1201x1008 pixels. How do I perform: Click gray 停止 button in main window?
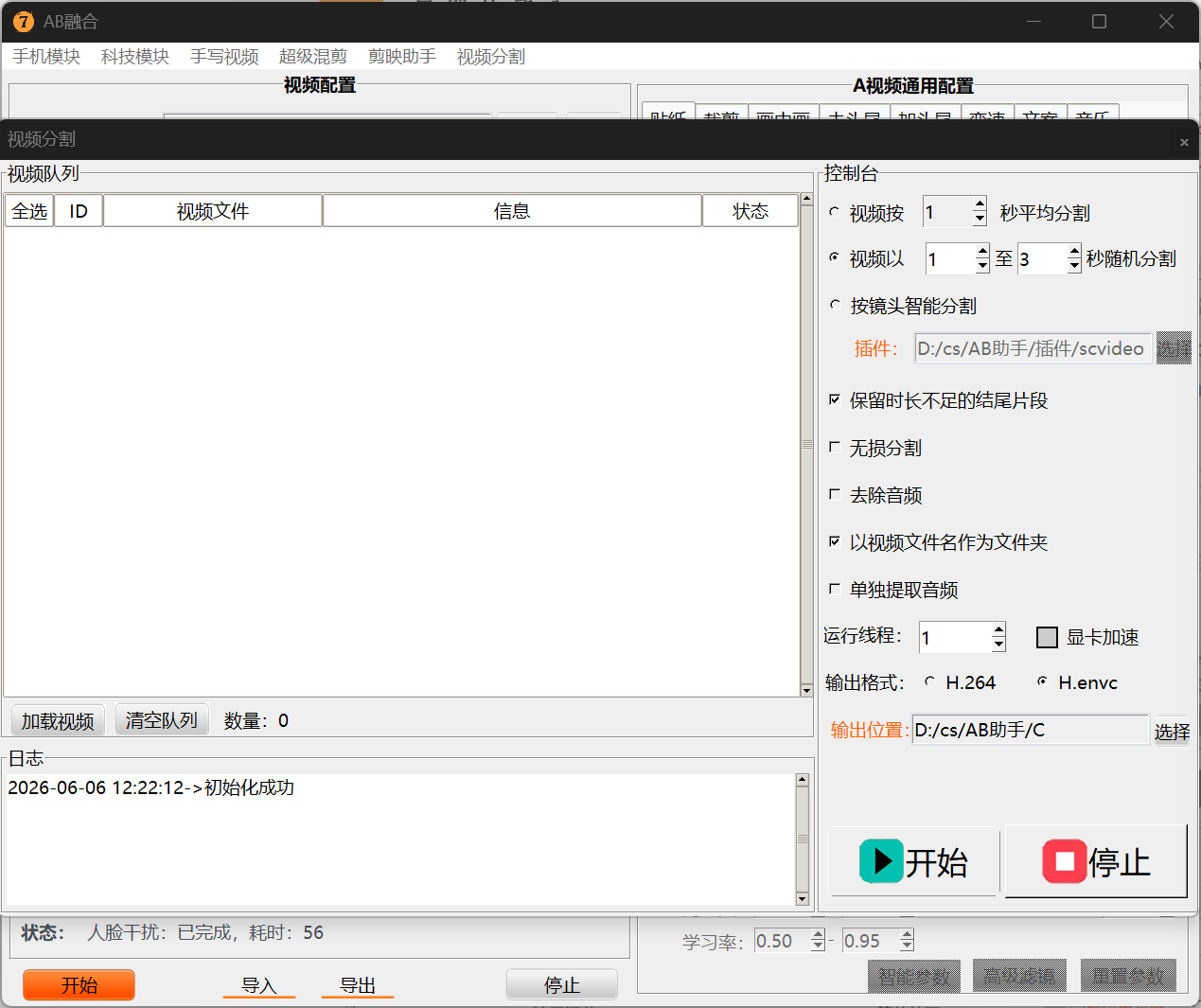coord(562,985)
